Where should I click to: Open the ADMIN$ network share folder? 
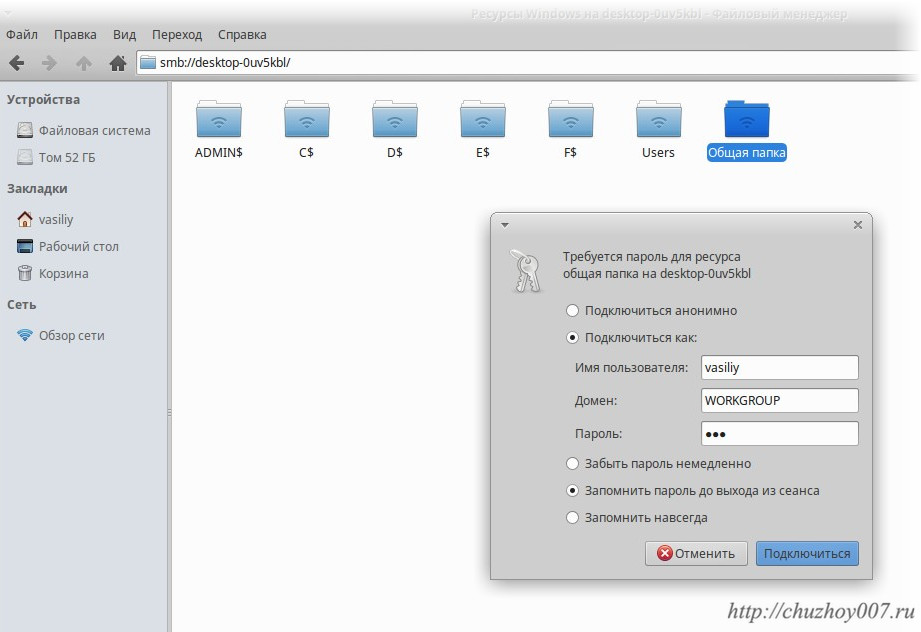(x=218, y=120)
